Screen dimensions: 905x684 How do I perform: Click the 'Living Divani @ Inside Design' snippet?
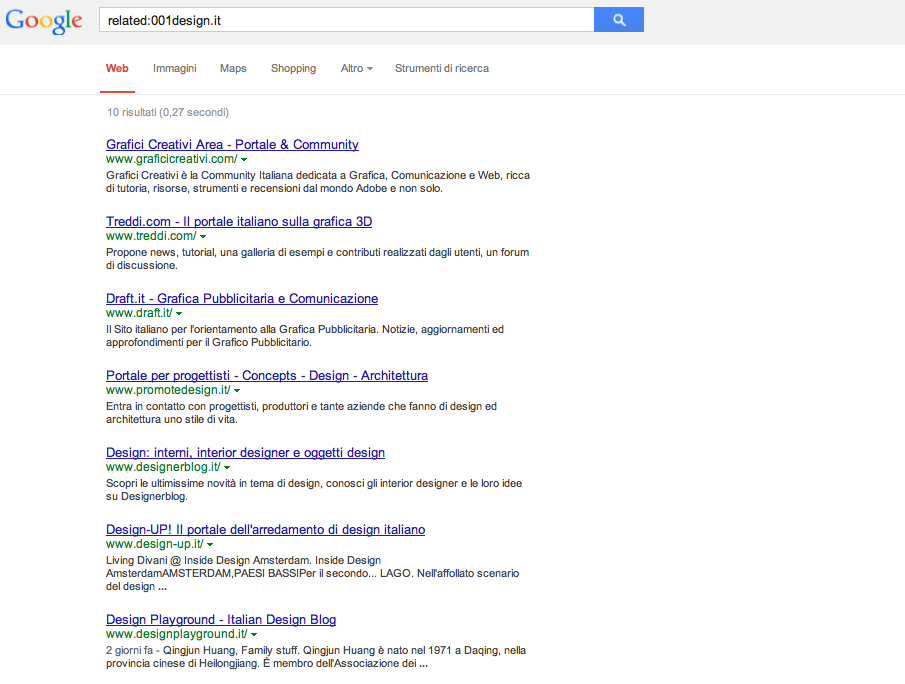point(312,573)
